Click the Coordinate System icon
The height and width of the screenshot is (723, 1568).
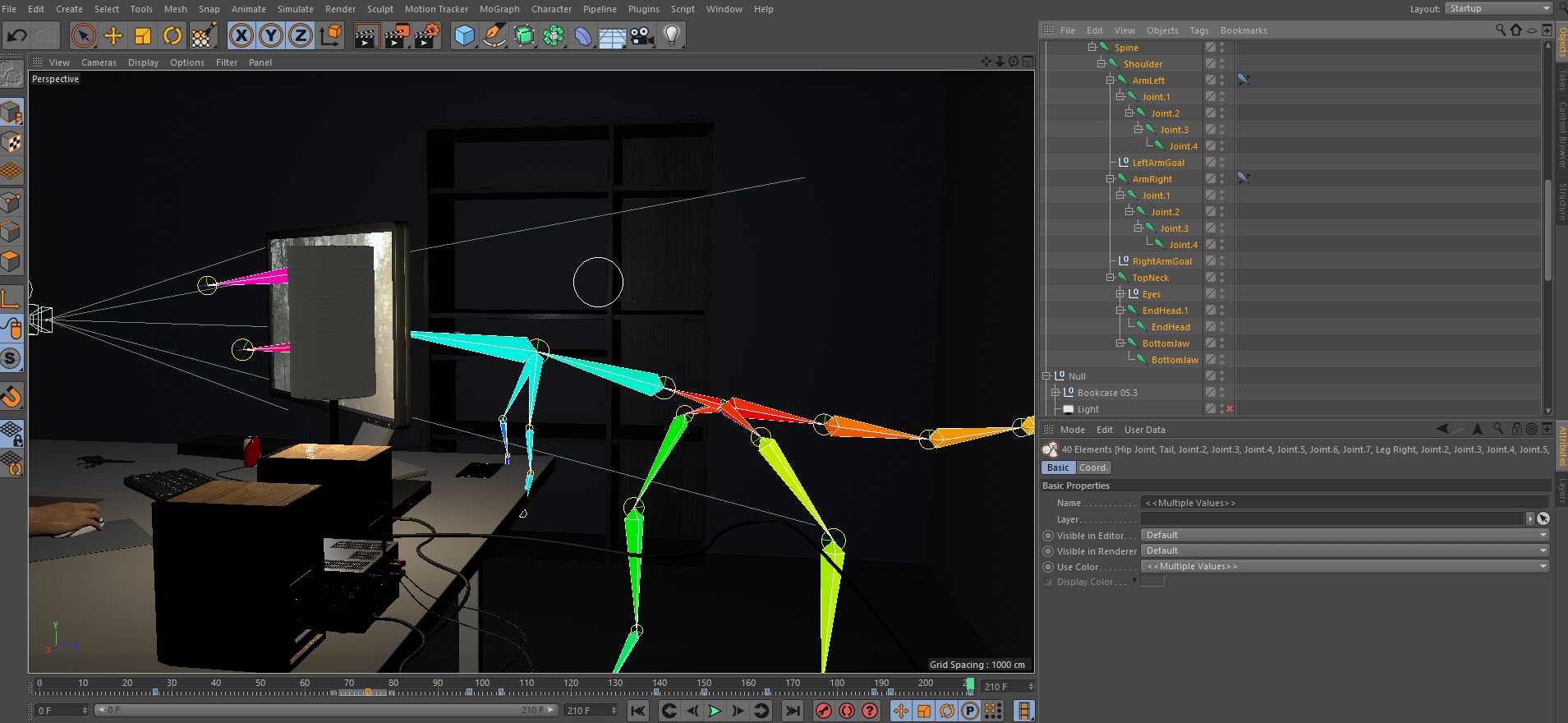pos(330,35)
